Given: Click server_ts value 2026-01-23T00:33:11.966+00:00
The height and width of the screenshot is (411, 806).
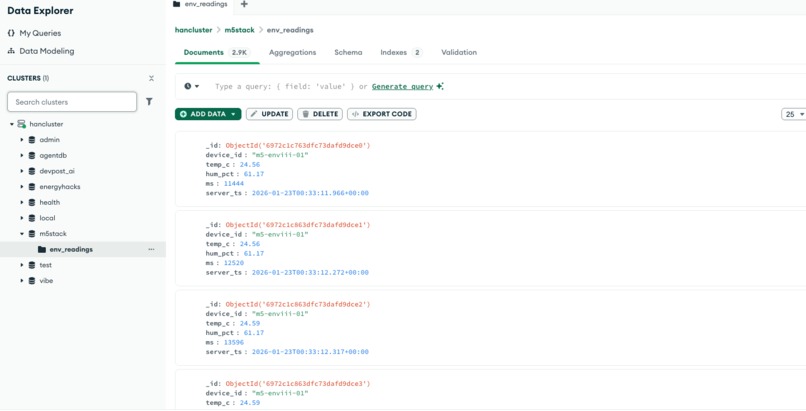Looking at the screenshot, I should click(x=310, y=193).
